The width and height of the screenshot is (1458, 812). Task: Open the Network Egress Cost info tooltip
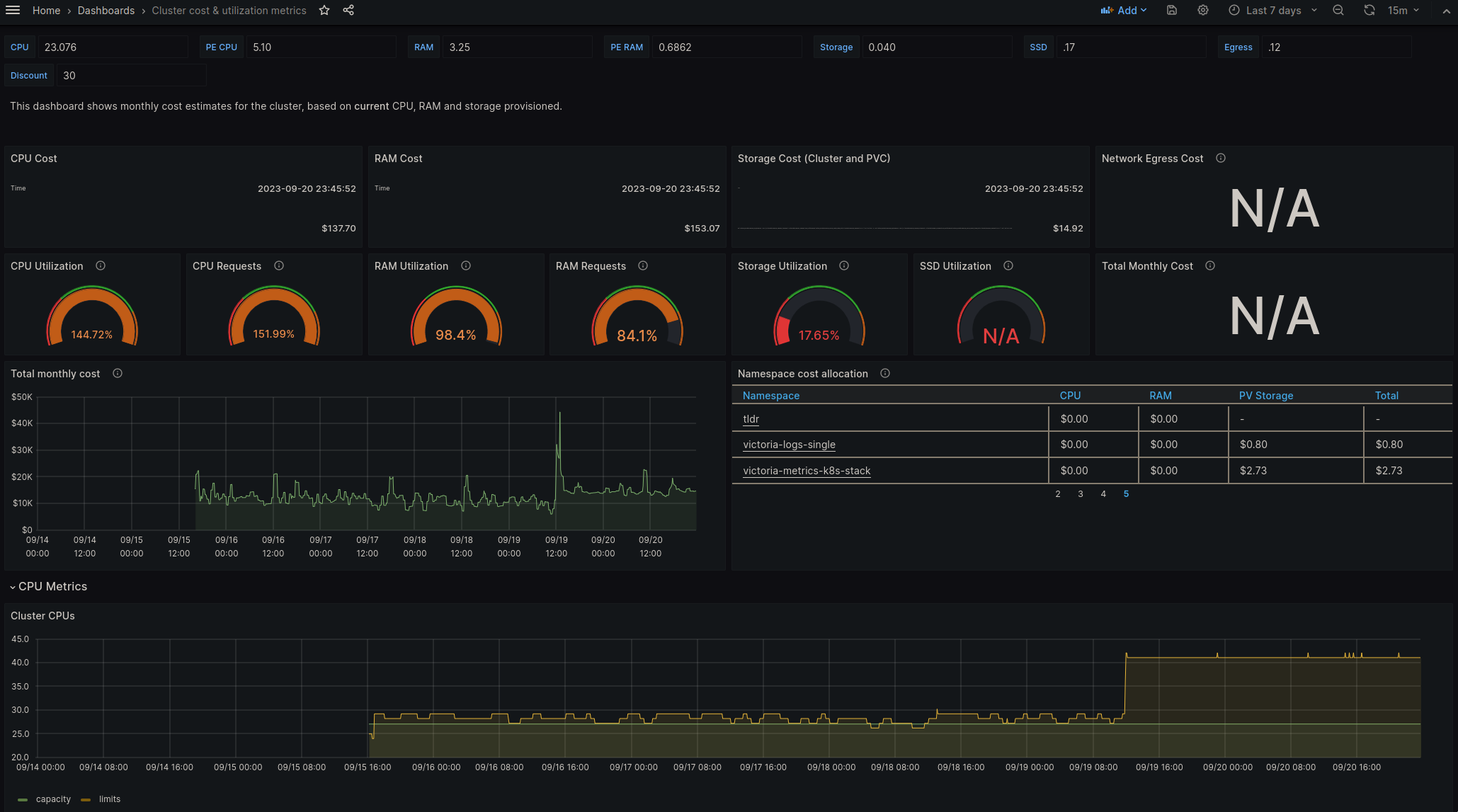coord(1220,158)
